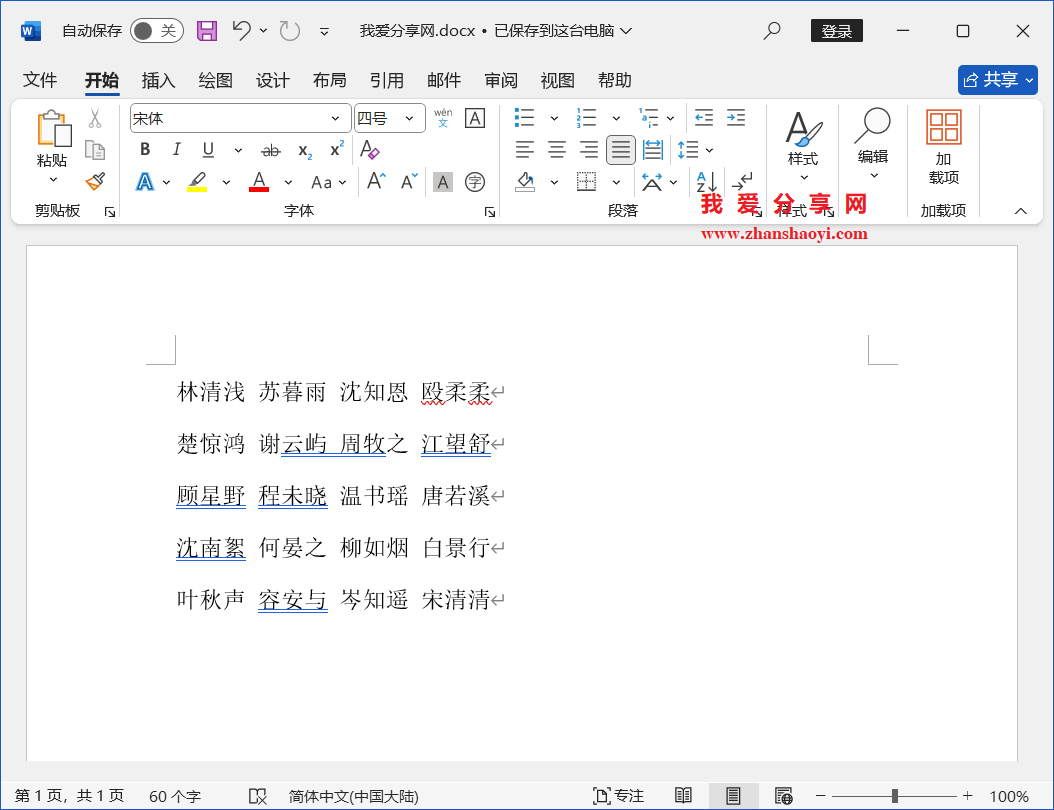Open the 文件 (File) tab

(40, 80)
